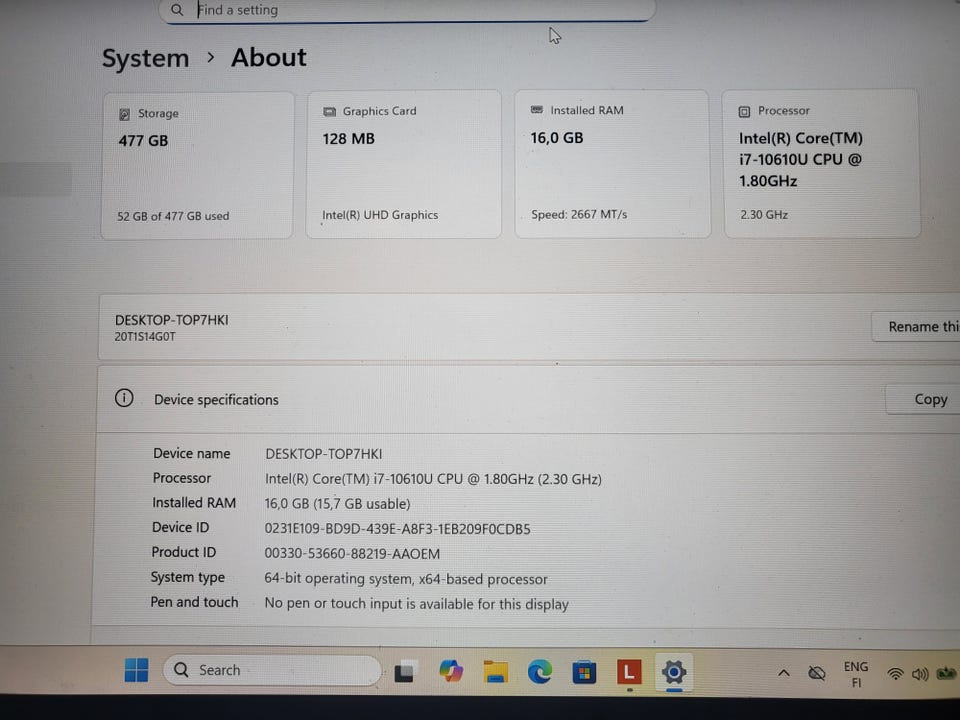Open the Processor info card
The width and height of the screenshot is (960, 720).
pos(822,163)
